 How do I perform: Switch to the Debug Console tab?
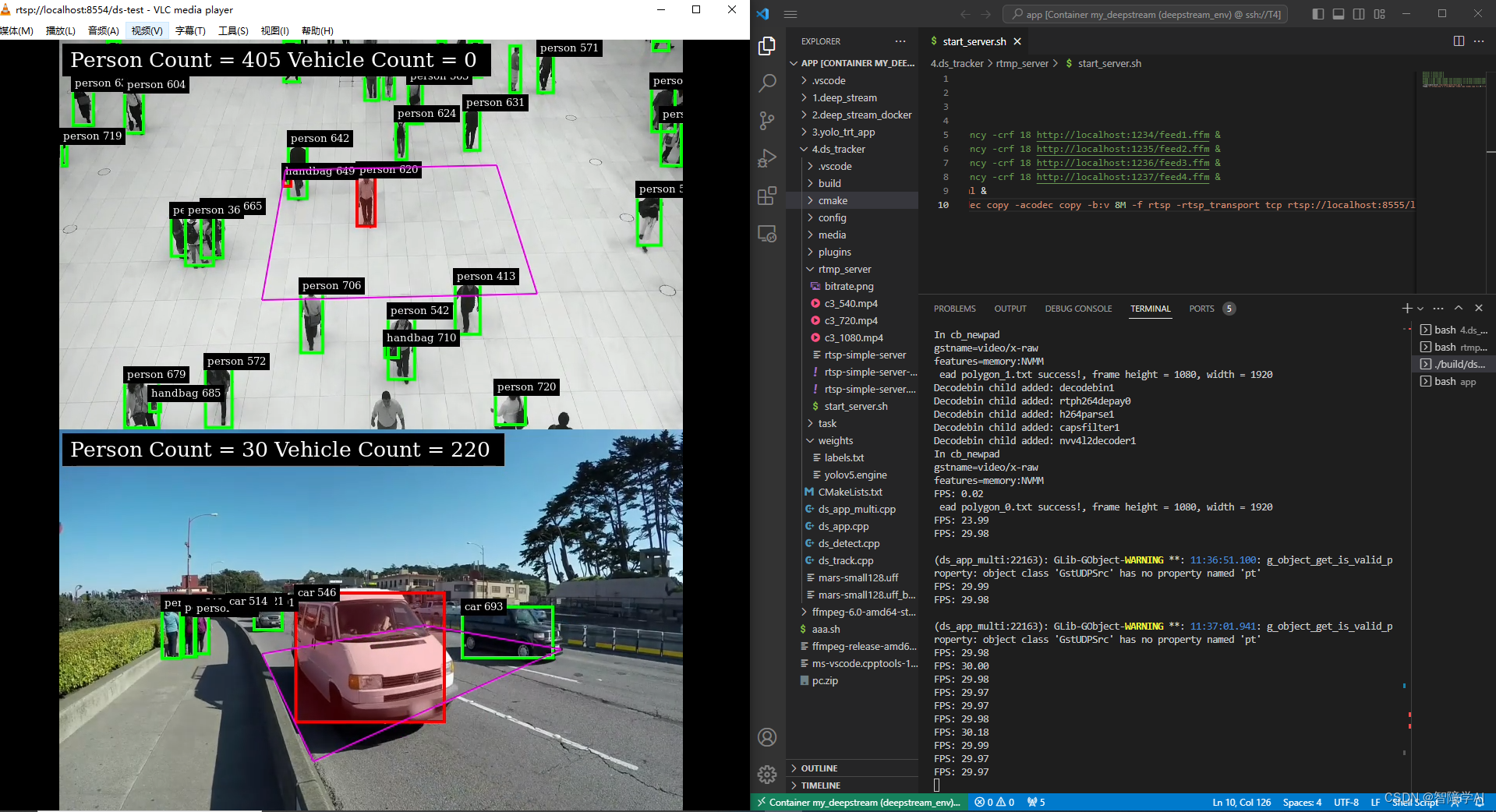pyautogui.click(x=1078, y=309)
